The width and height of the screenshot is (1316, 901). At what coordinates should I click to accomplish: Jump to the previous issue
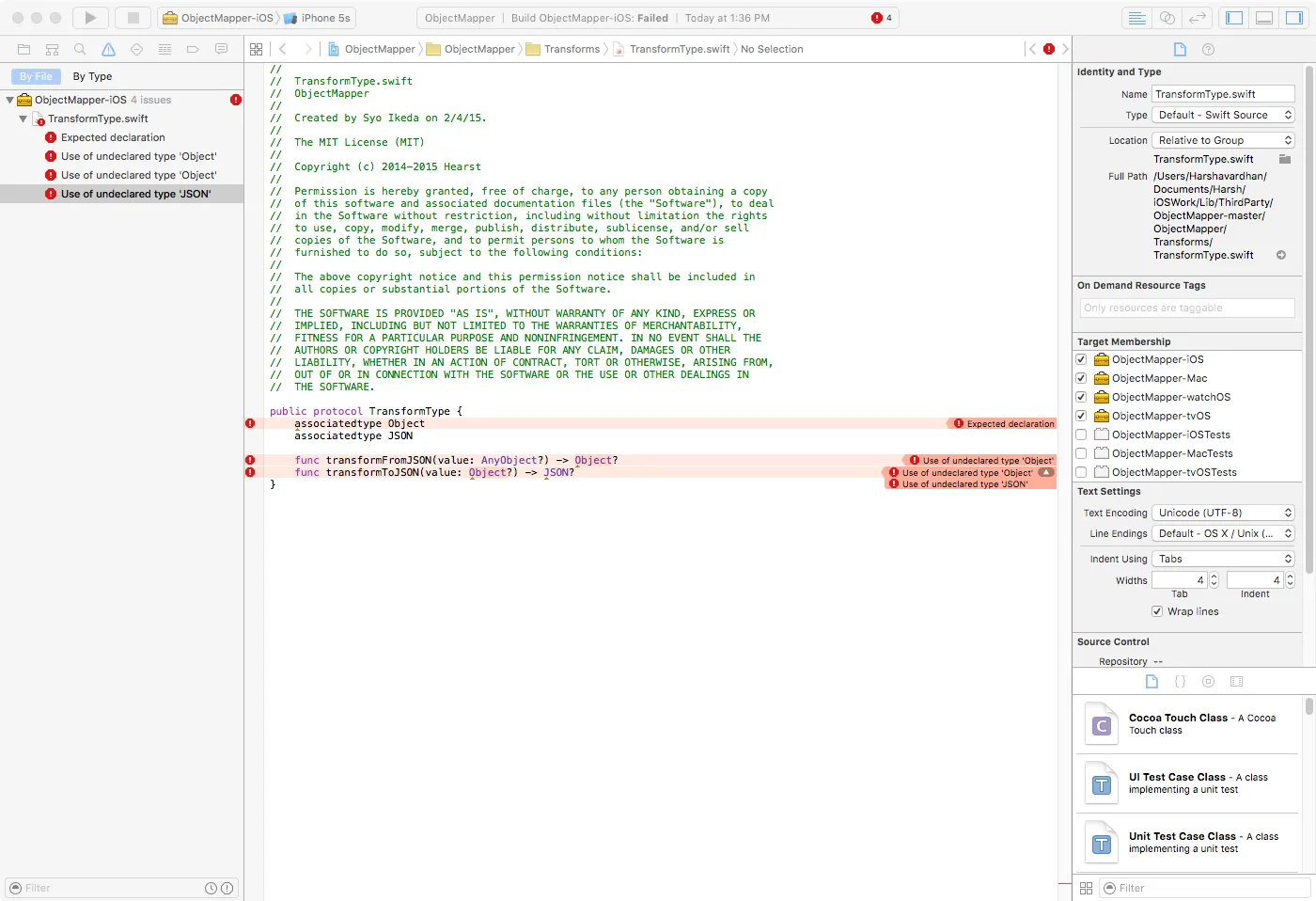point(1032,49)
